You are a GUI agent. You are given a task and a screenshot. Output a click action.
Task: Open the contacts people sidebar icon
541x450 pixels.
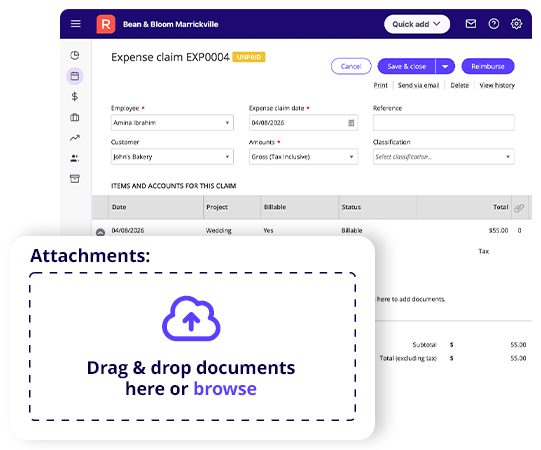pyautogui.click(x=75, y=158)
